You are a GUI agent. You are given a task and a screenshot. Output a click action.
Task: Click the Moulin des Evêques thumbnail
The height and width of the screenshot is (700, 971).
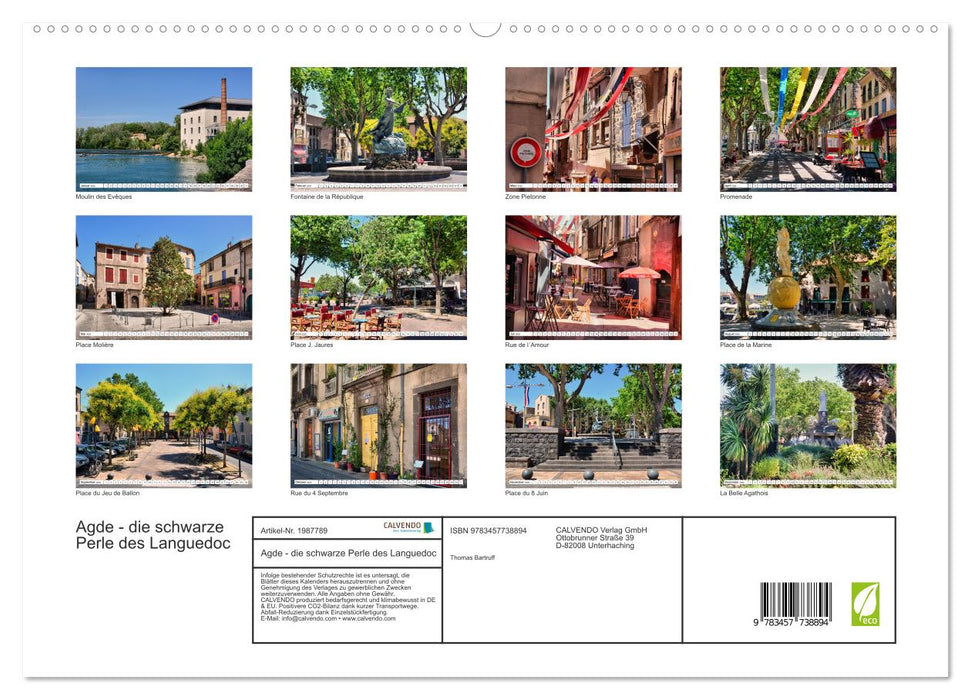pos(163,128)
